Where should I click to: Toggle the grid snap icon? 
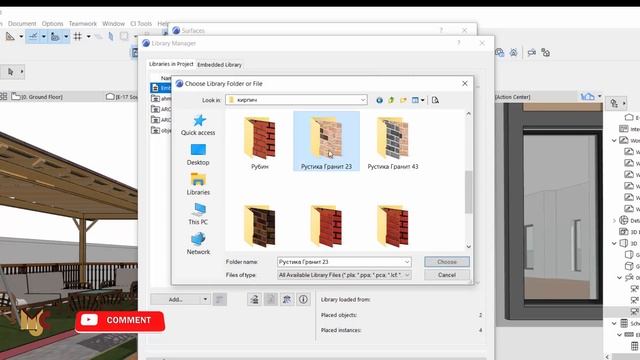[78, 37]
